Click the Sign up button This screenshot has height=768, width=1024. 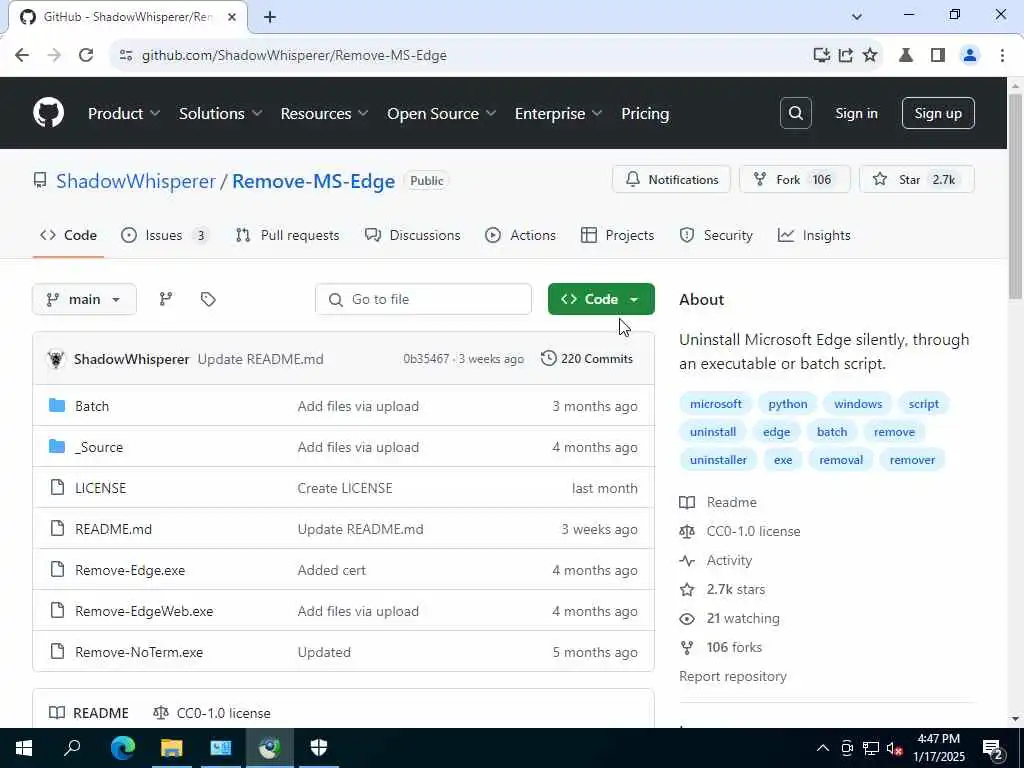coord(938,113)
